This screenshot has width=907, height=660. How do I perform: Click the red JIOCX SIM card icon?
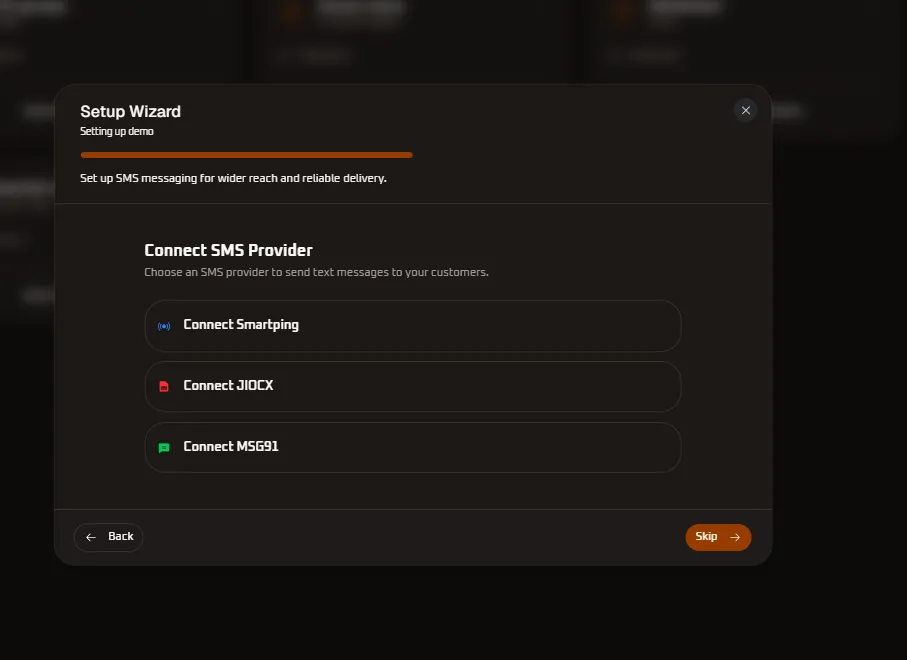click(164, 386)
